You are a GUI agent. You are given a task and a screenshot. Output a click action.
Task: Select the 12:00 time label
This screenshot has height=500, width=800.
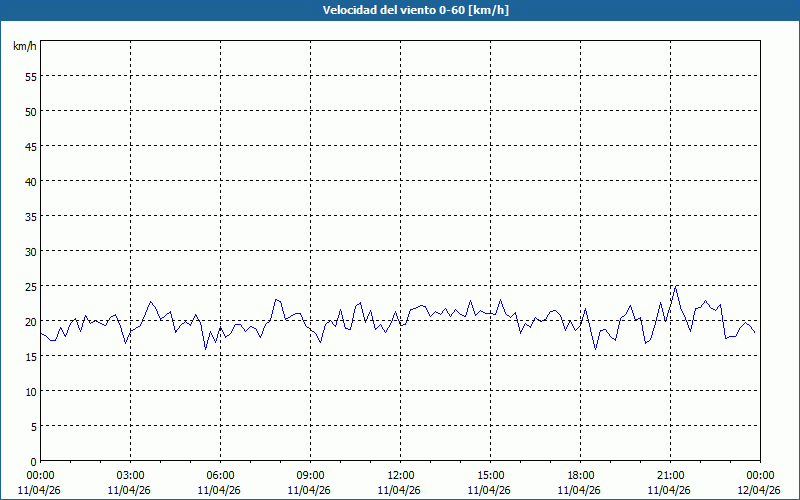tap(400, 475)
